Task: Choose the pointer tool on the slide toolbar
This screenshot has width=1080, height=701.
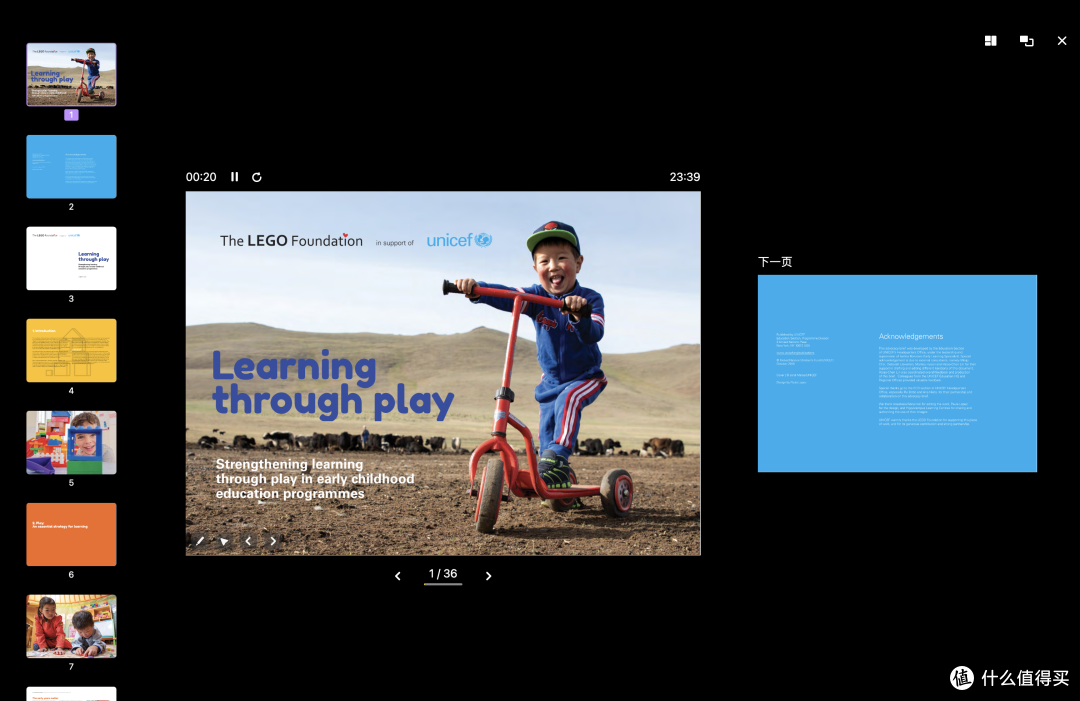Action: pyautogui.click(x=225, y=541)
